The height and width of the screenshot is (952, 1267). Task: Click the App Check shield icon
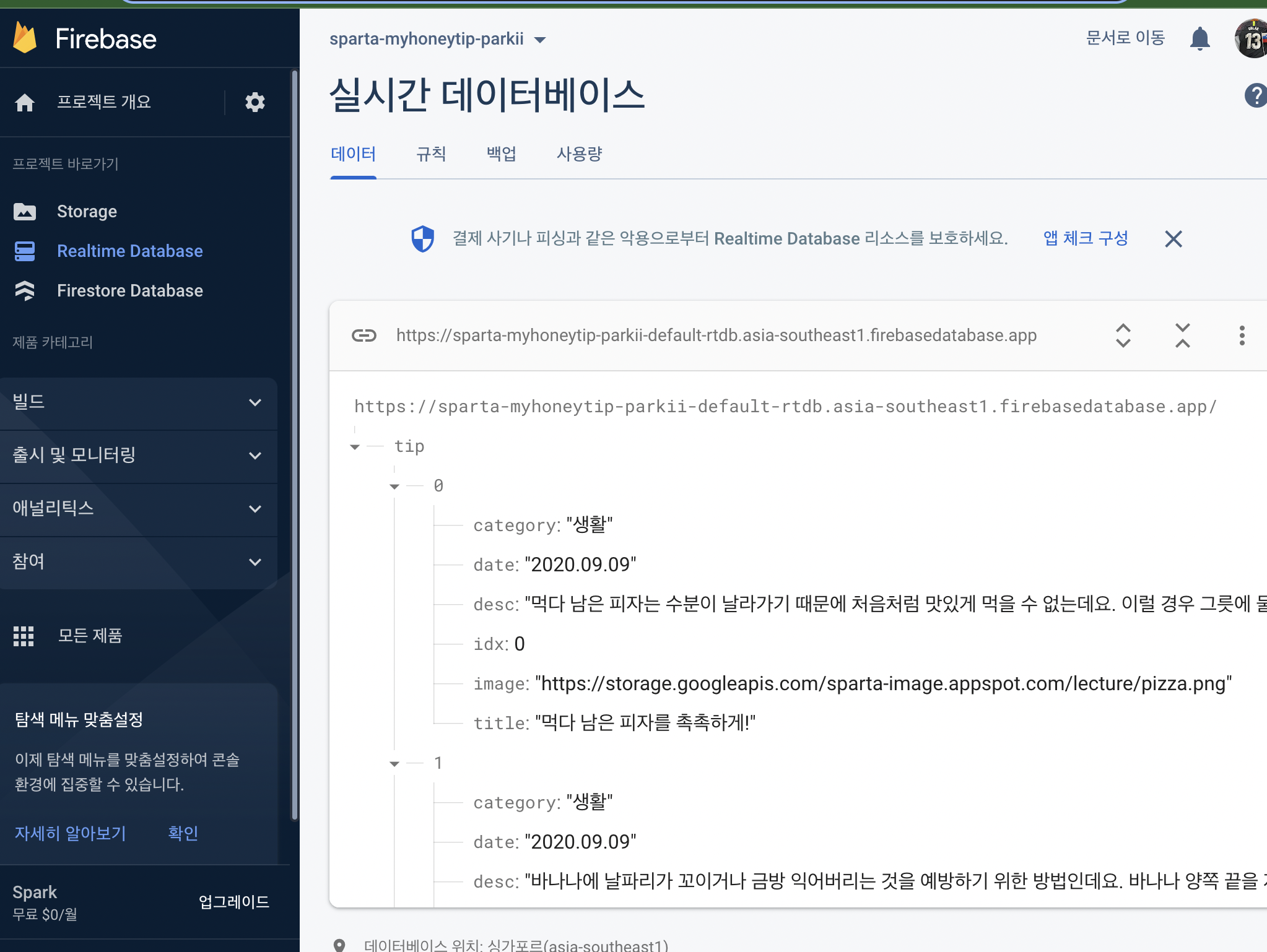click(423, 238)
